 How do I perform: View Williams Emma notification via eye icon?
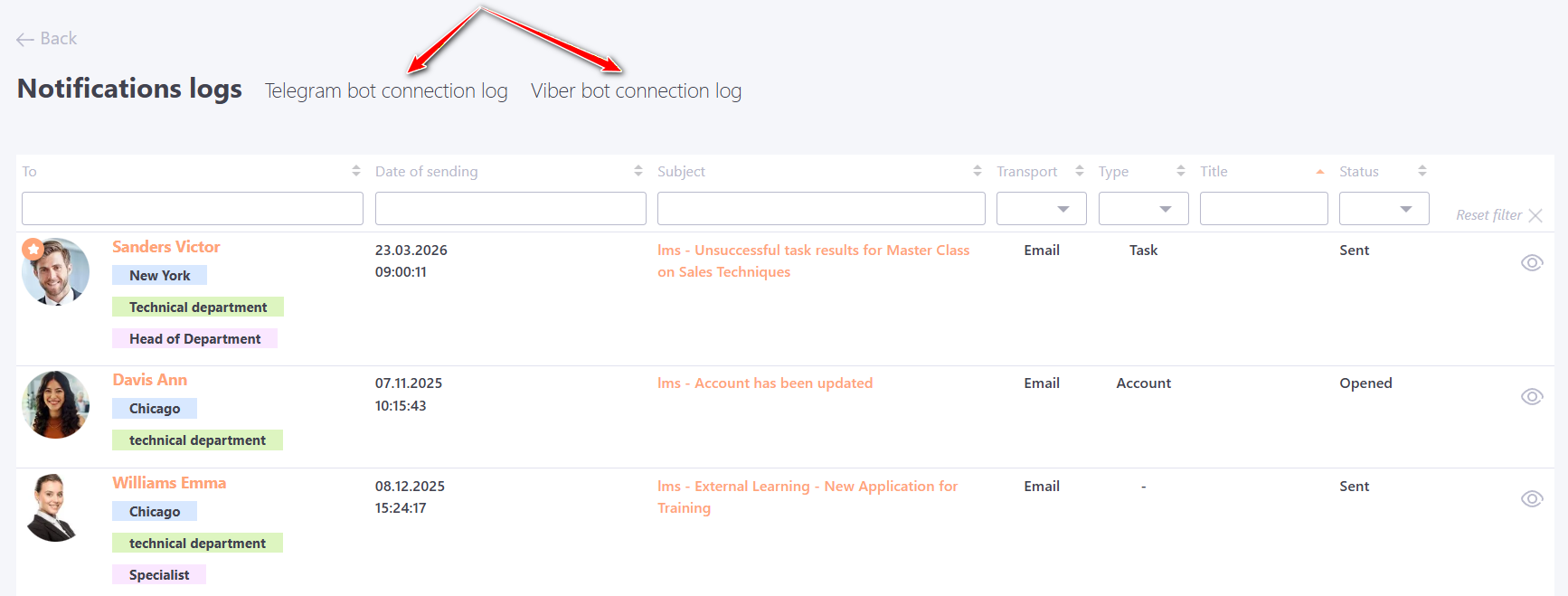[x=1531, y=499]
